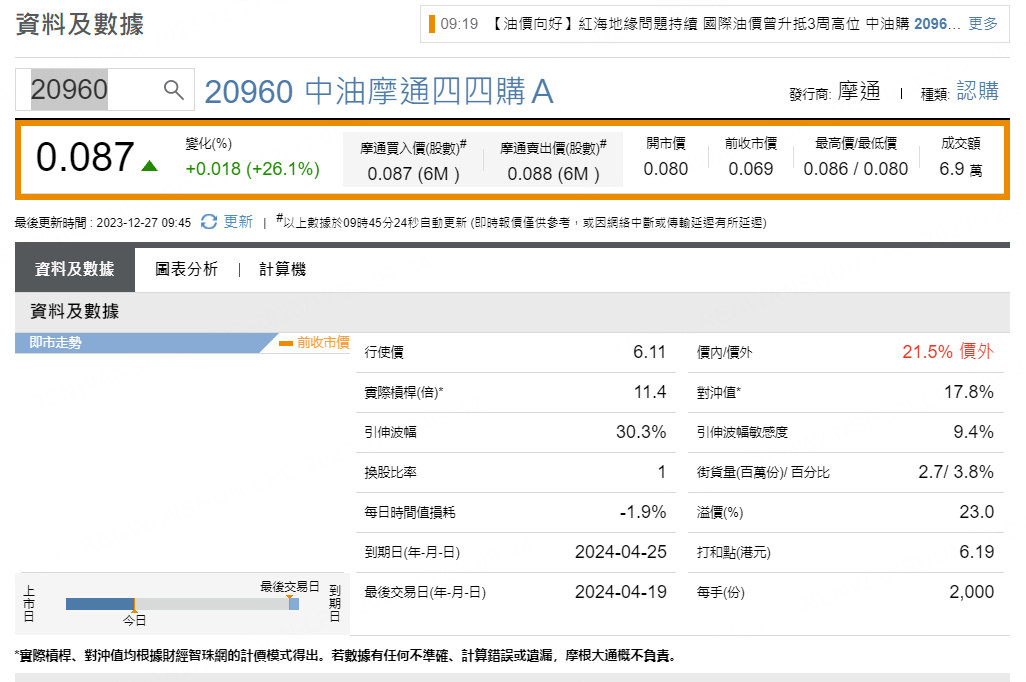The width and height of the screenshot is (1026, 682).
Task: Click the current price 0.087
Action: coord(85,157)
